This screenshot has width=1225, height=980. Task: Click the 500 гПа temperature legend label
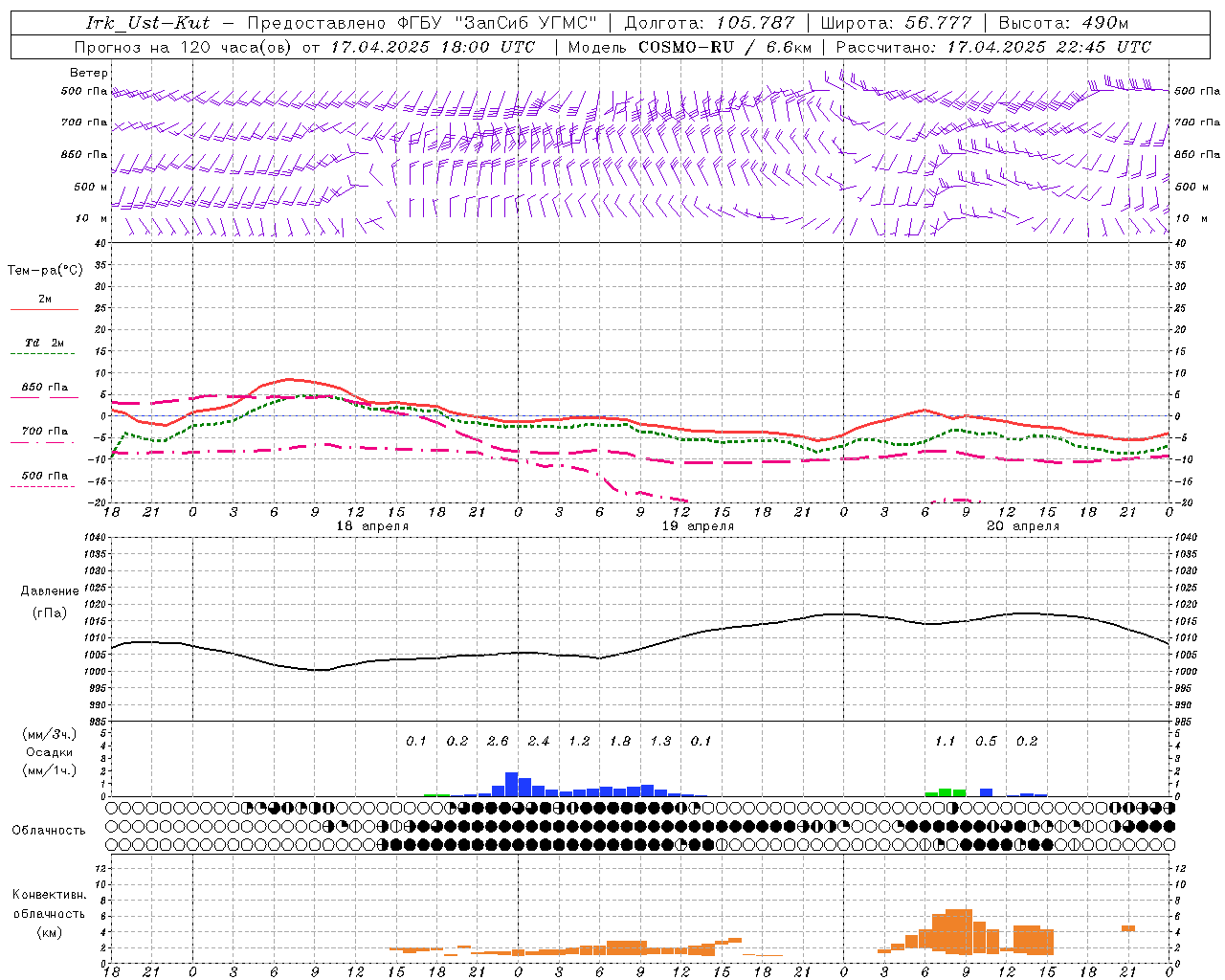45,476
